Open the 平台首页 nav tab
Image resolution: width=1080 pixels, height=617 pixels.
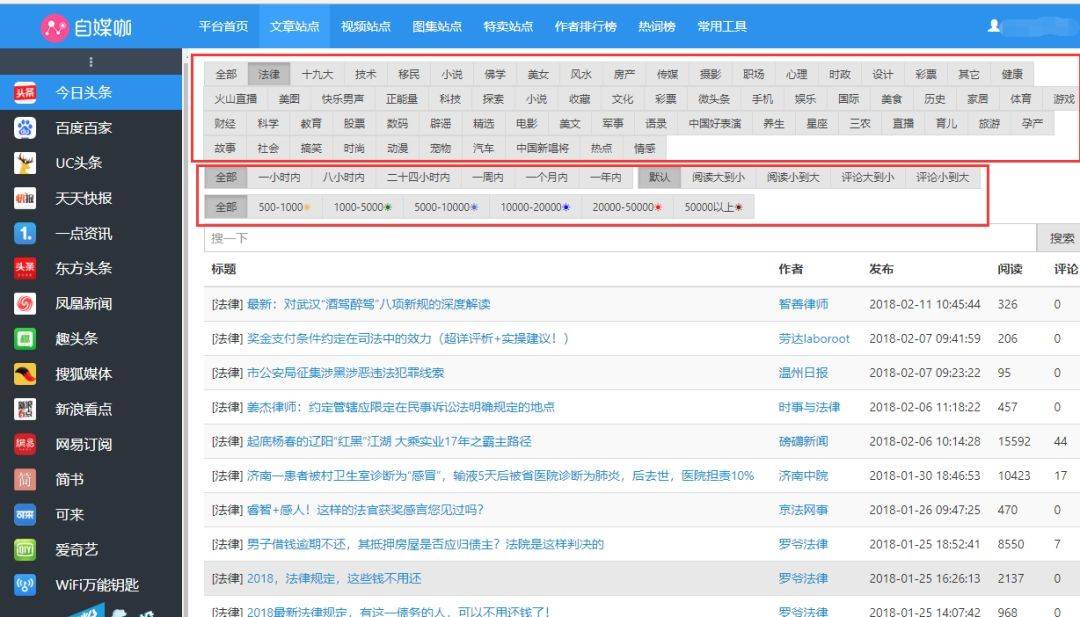tap(223, 26)
